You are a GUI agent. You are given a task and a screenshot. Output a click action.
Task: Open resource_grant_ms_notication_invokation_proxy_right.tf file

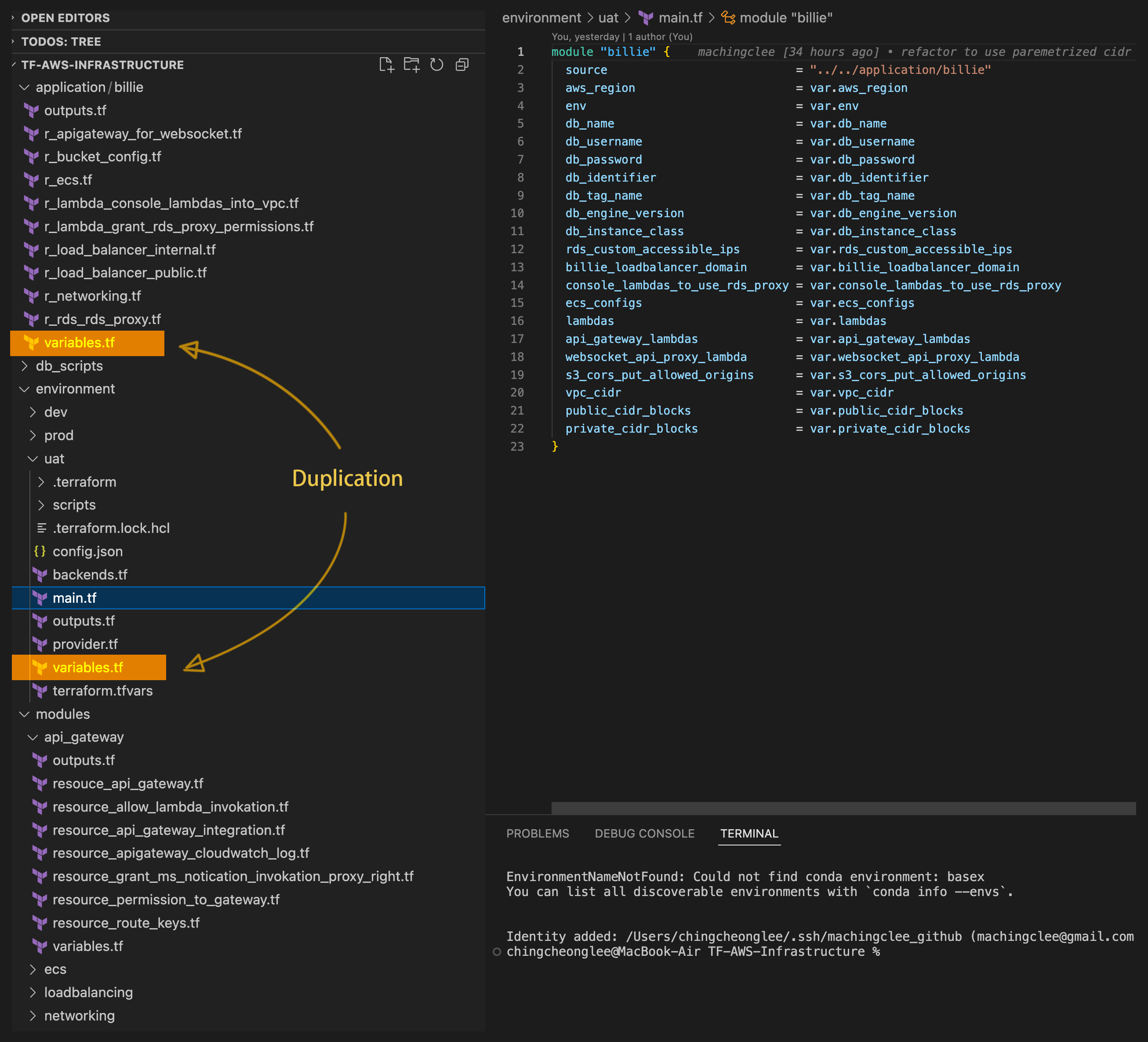point(248,876)
